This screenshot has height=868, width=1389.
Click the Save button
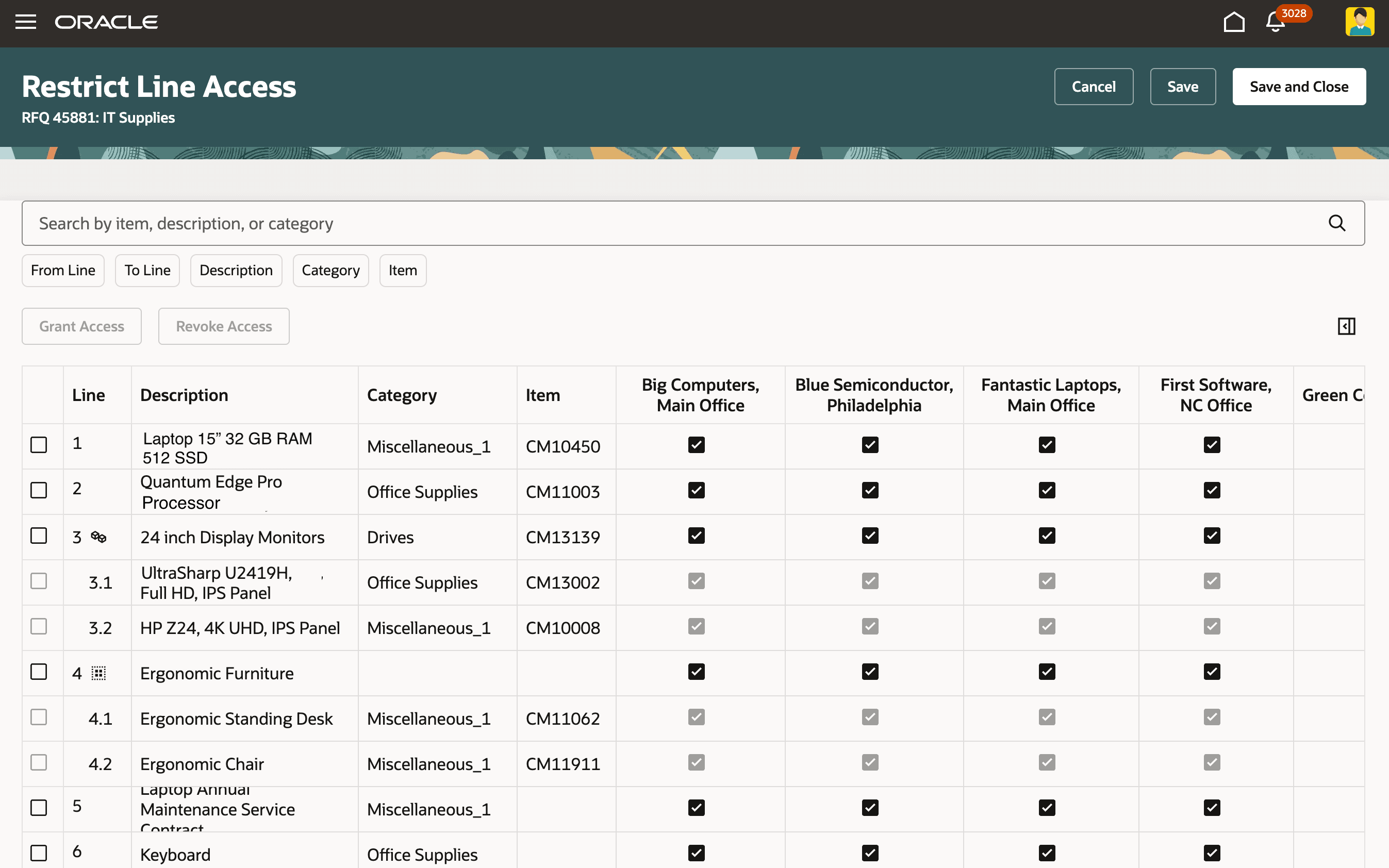point(1183,87)
